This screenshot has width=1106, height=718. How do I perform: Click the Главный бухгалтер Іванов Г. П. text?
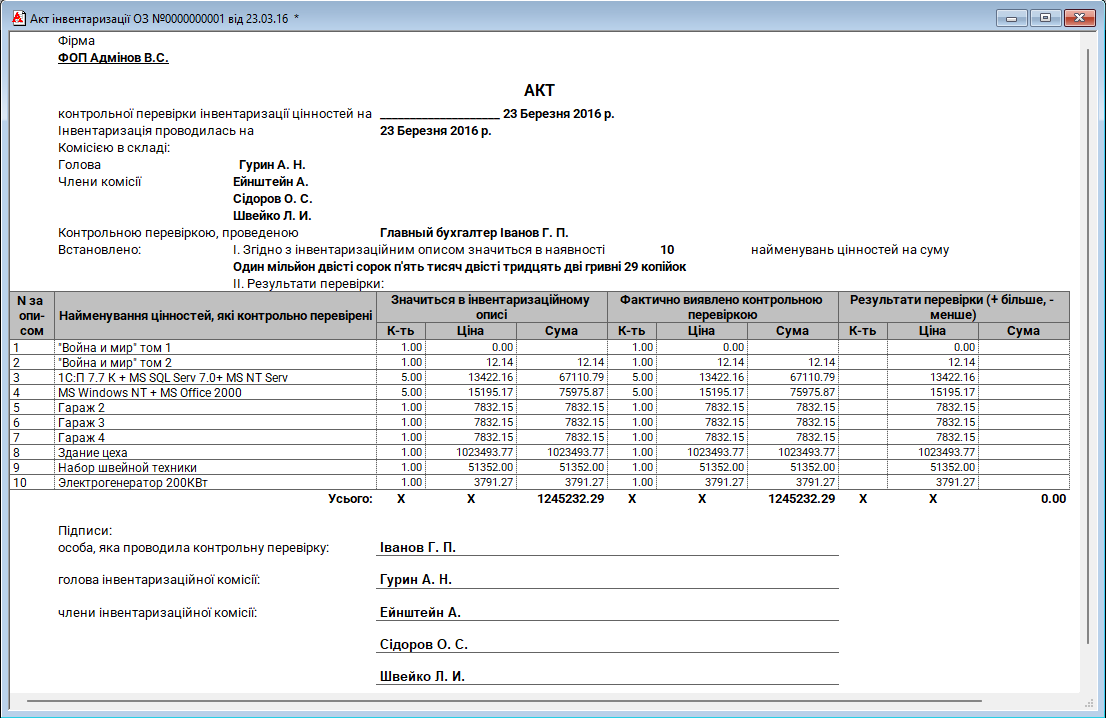tap(474, 232)
